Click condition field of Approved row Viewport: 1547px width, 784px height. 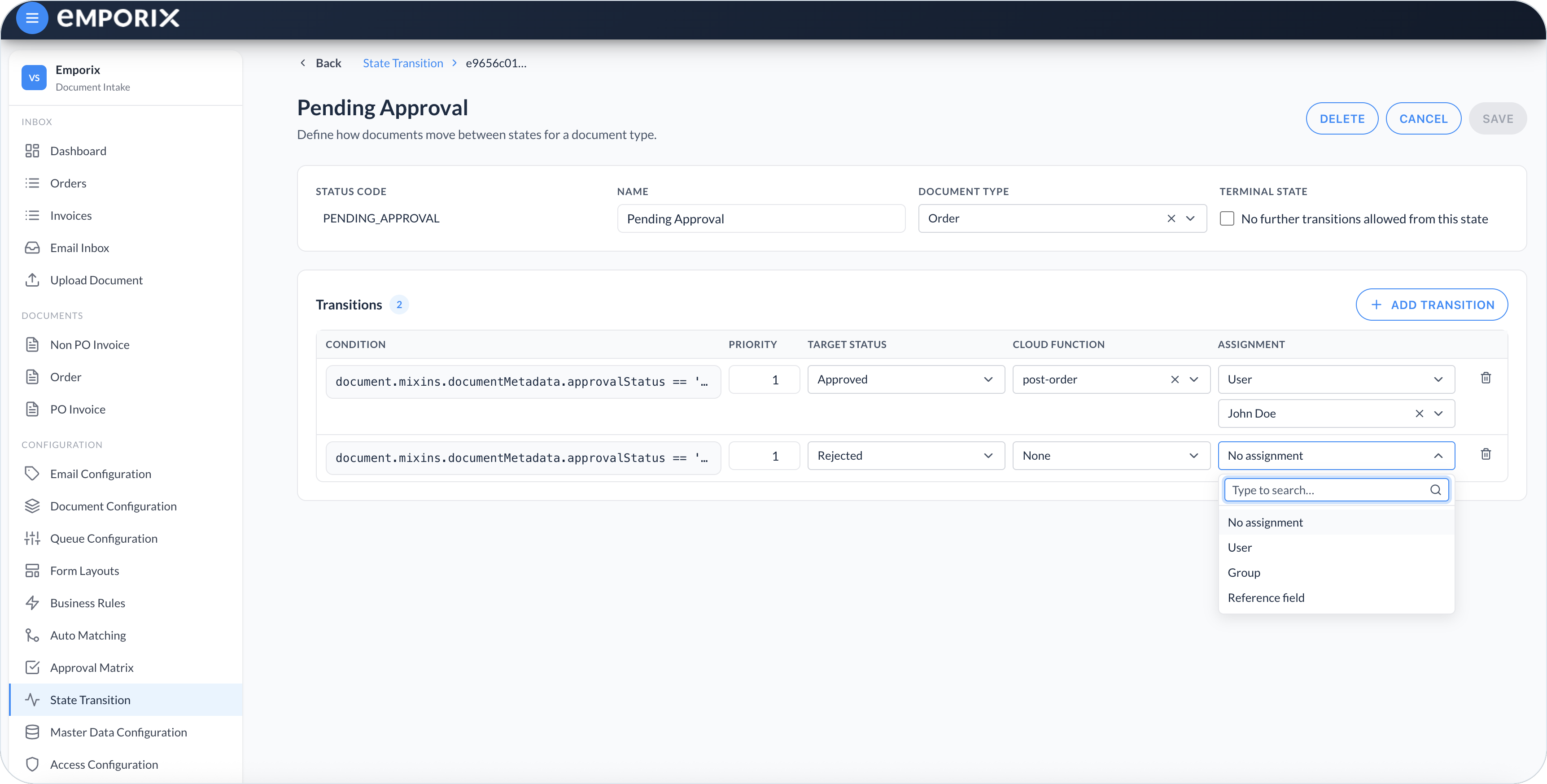click(523, 382)
